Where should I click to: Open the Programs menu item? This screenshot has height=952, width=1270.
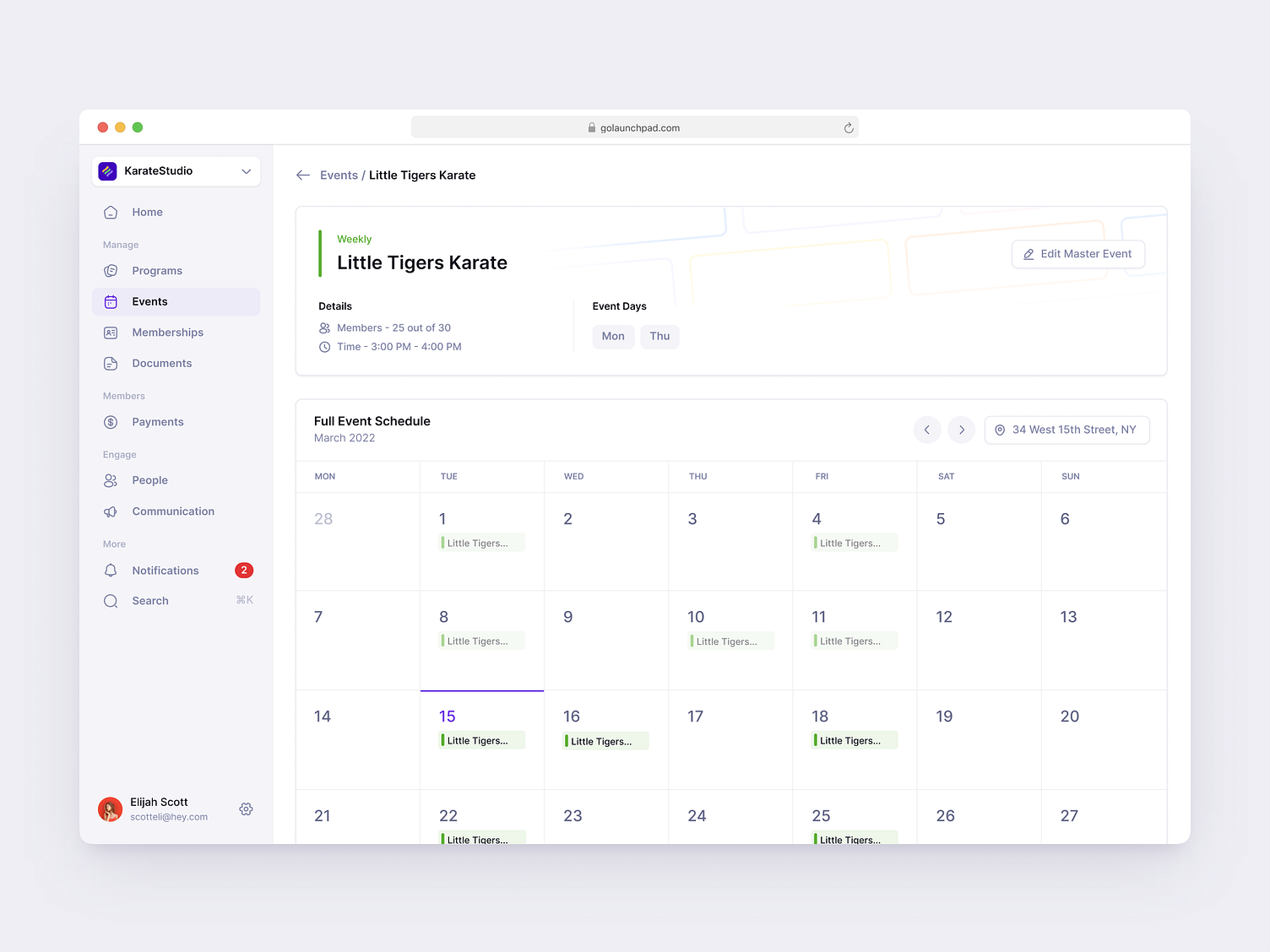pos(176,271)
